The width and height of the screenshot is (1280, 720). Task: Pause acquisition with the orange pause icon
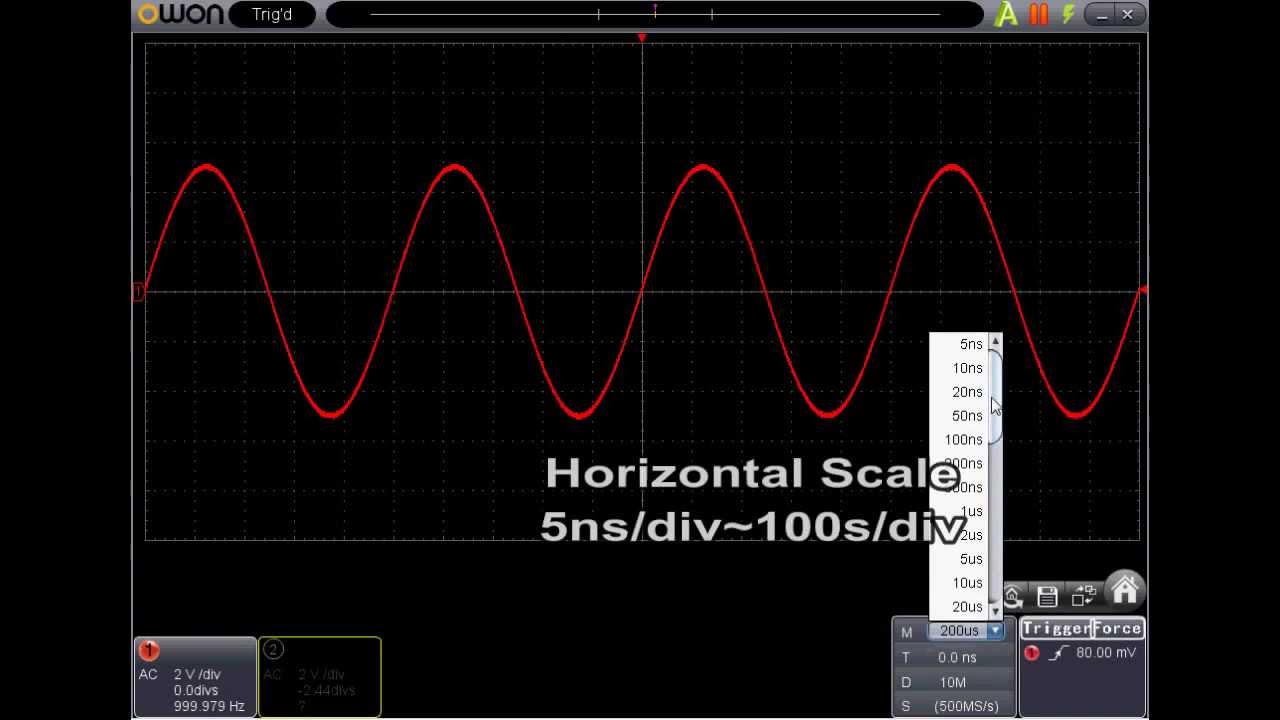click(x=1039, y=14)
